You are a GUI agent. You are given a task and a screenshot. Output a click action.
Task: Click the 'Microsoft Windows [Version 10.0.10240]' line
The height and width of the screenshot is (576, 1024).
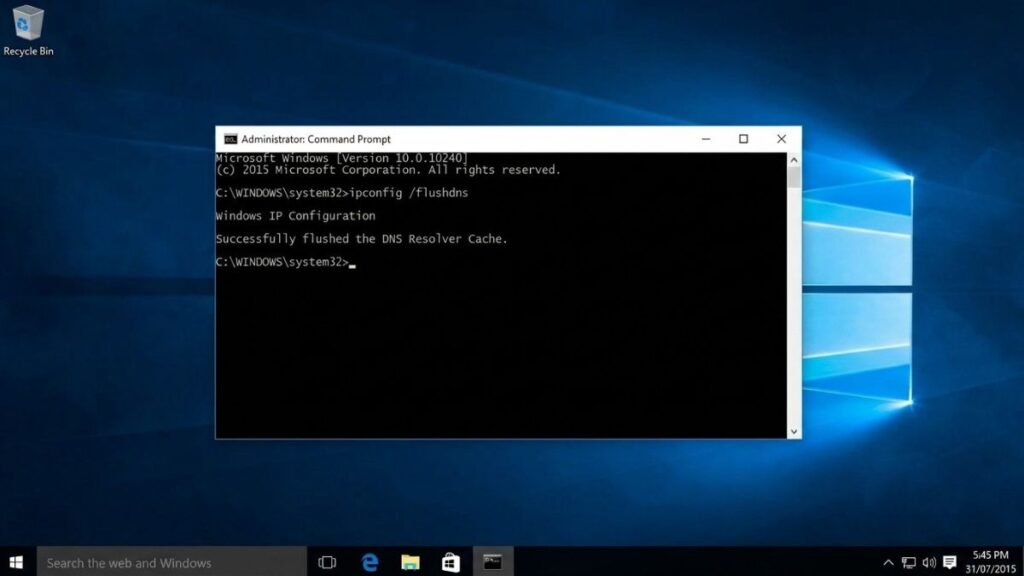(342, 158)
